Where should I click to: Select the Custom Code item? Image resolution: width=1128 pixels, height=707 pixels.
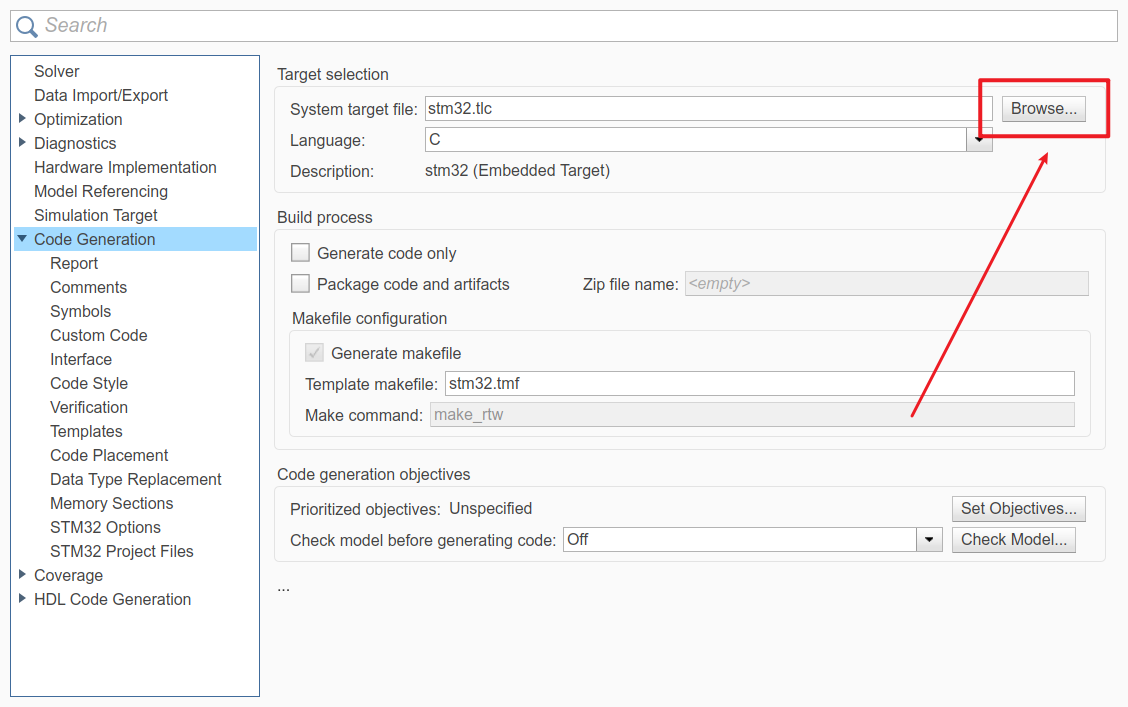99,335
